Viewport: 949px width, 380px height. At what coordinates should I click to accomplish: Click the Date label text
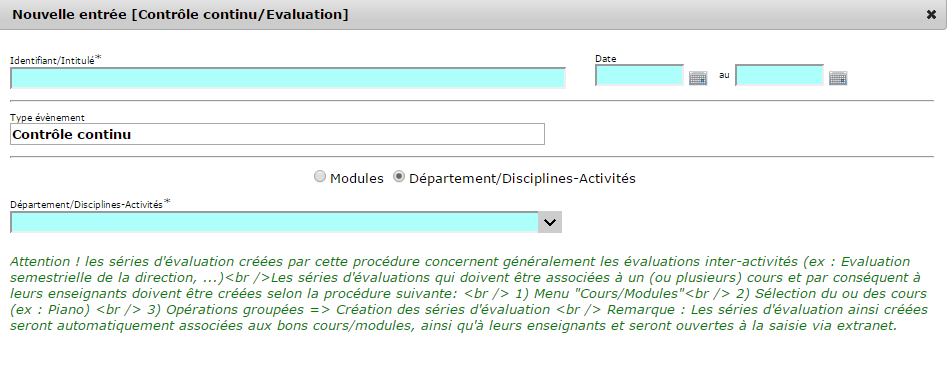tap(606, 59)
